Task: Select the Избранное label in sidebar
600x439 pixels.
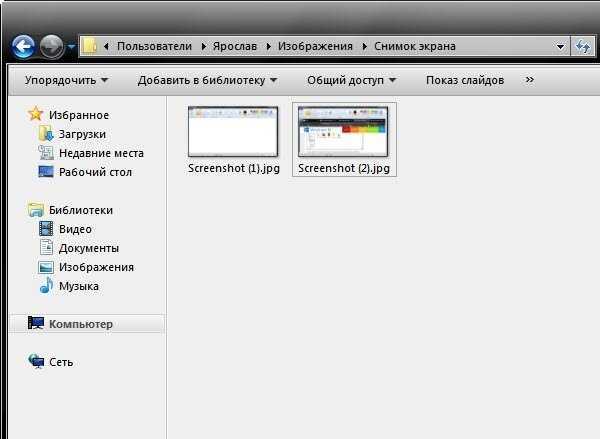Action: click(79, 115)
